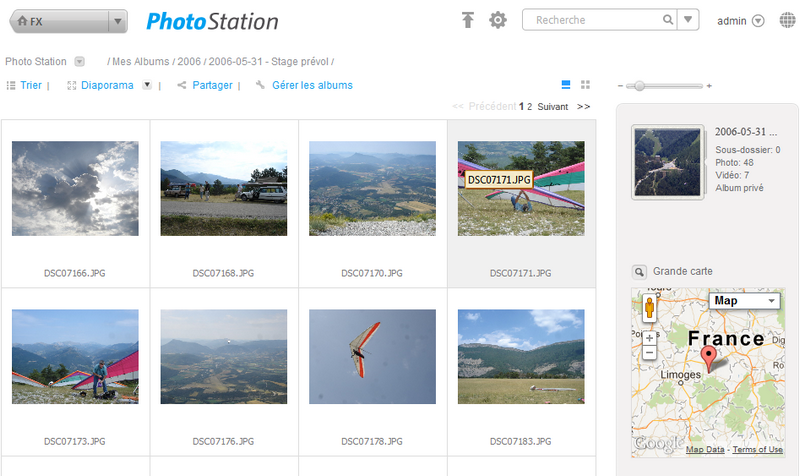The image size is (800, 476).
Task: Click the Street View pegman icon
Action: tap(649, 308)
